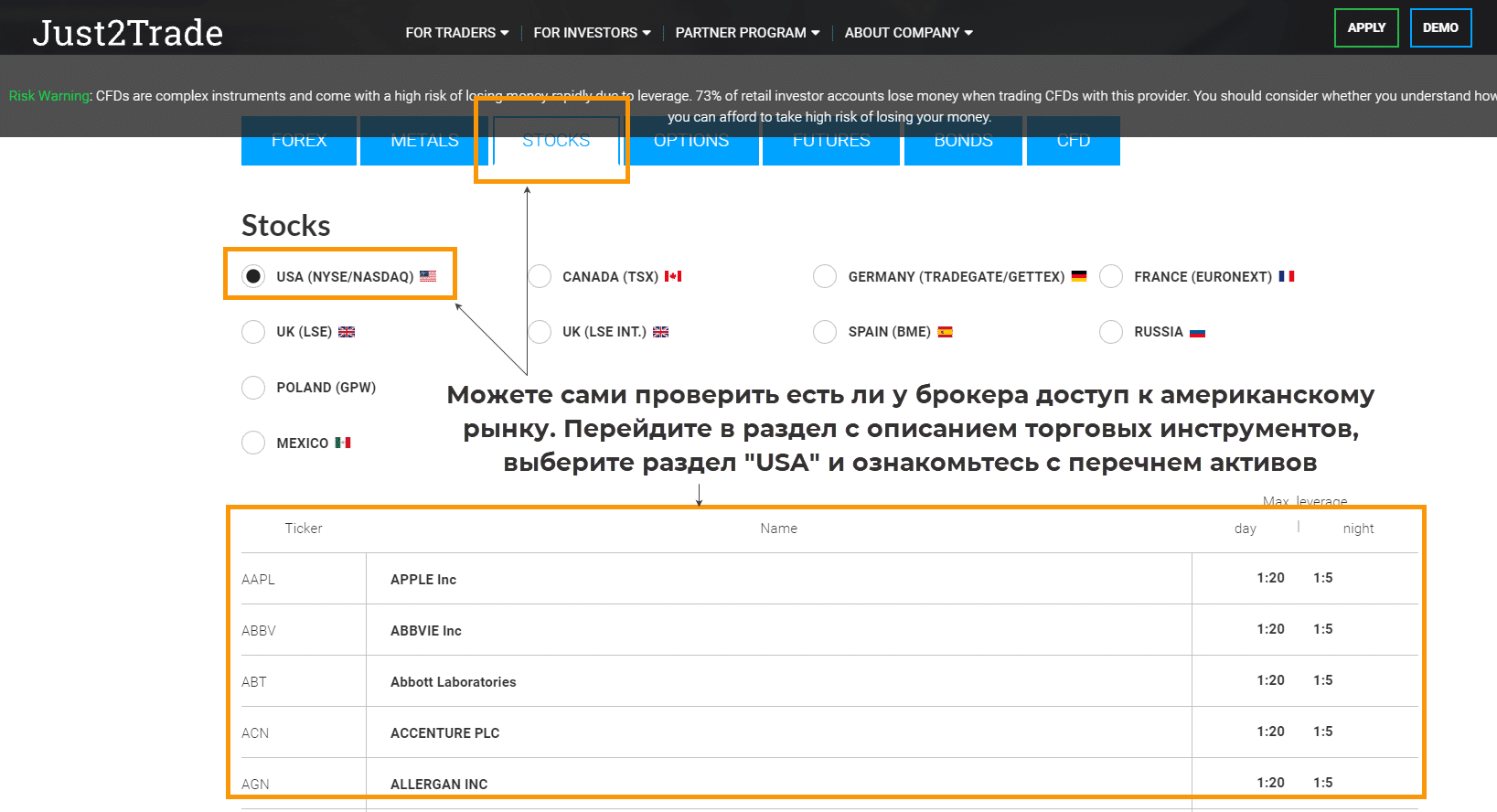Expand the About Company menu
Image resolution: width=1497 pixels, height=812 pixels.
(x=908, y=33)
